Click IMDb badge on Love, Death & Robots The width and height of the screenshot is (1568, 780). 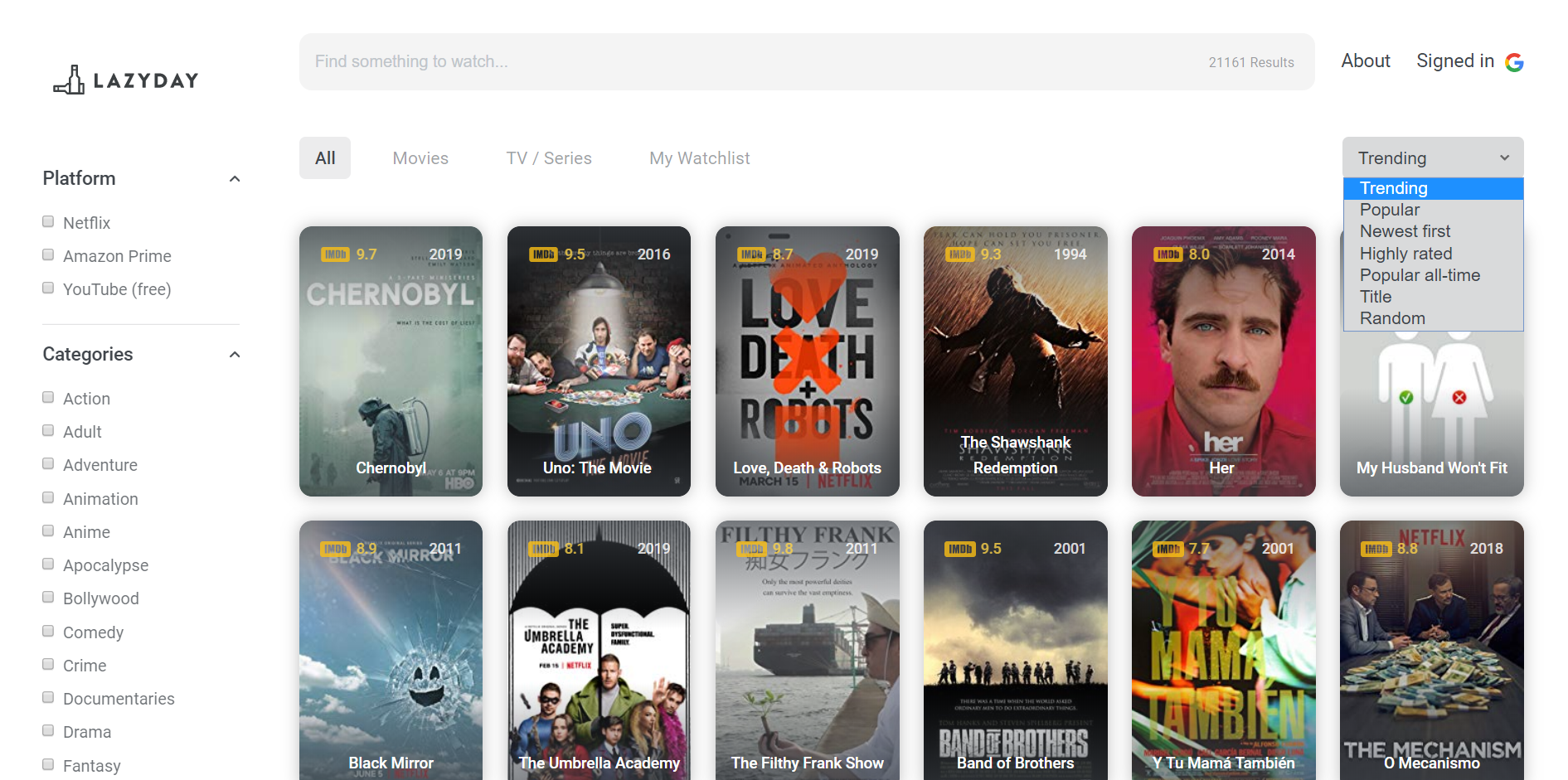click(752, 254)
